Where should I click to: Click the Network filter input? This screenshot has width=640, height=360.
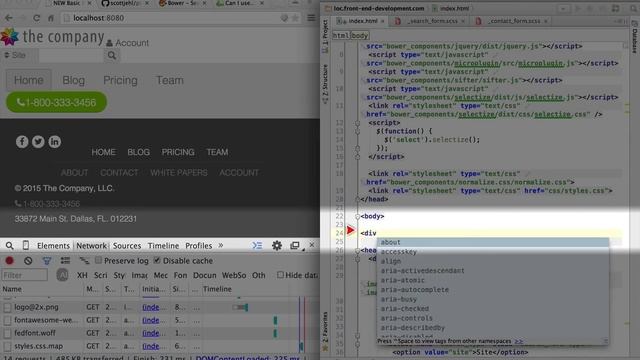click(x=24, y=275)
